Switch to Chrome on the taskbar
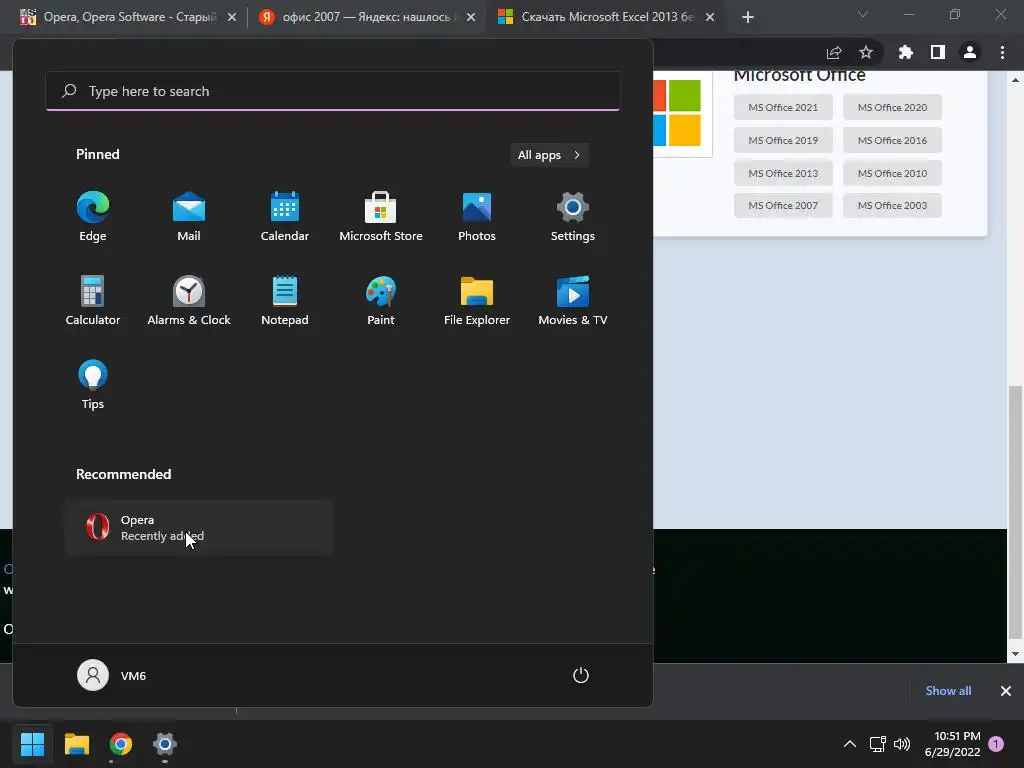 click(121, 744)
